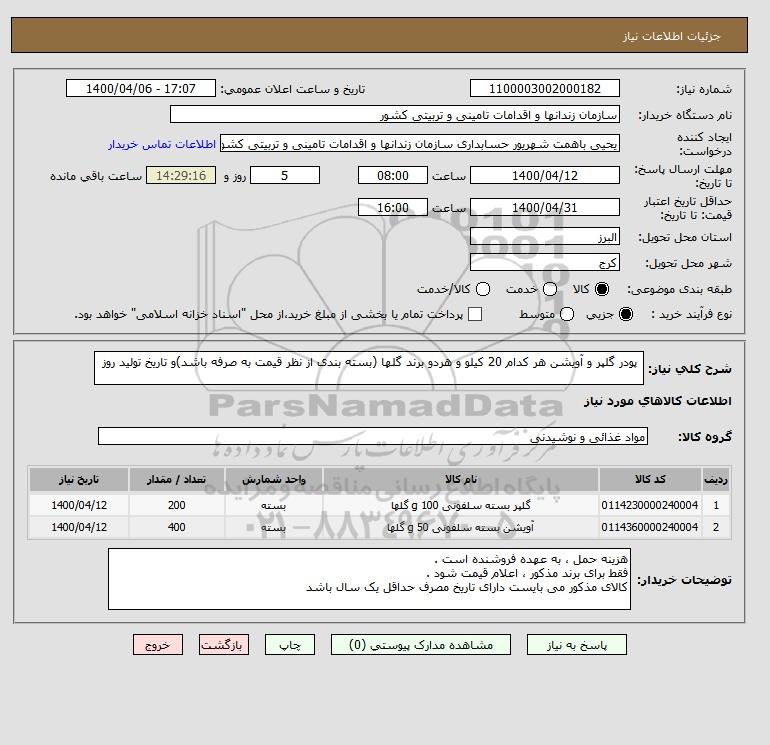Click the ردیف column header
Image resolution: width=770 pixels, height=745 pixels.
point(716,479)
